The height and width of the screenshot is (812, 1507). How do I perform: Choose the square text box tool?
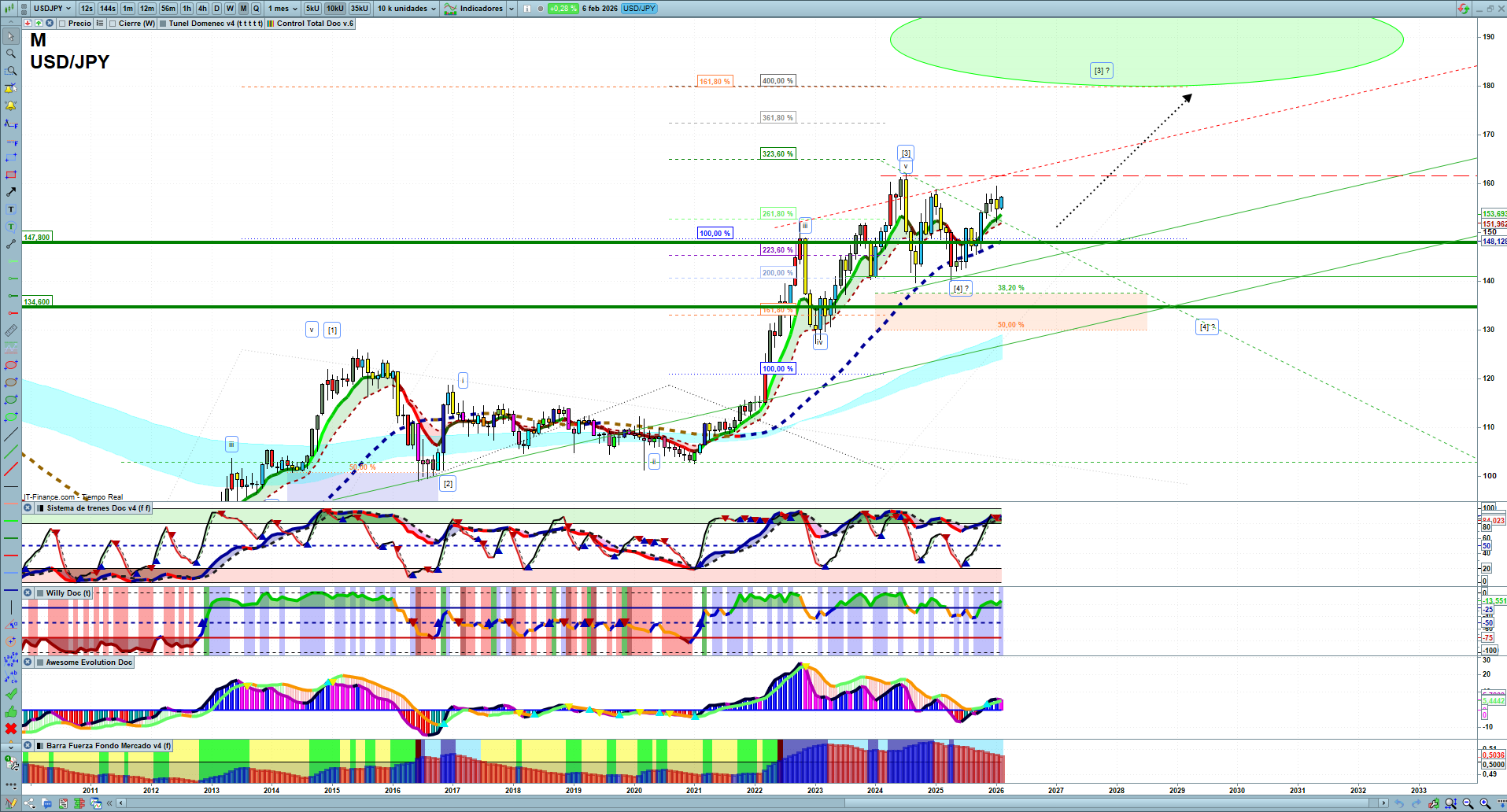coord(11,209)
